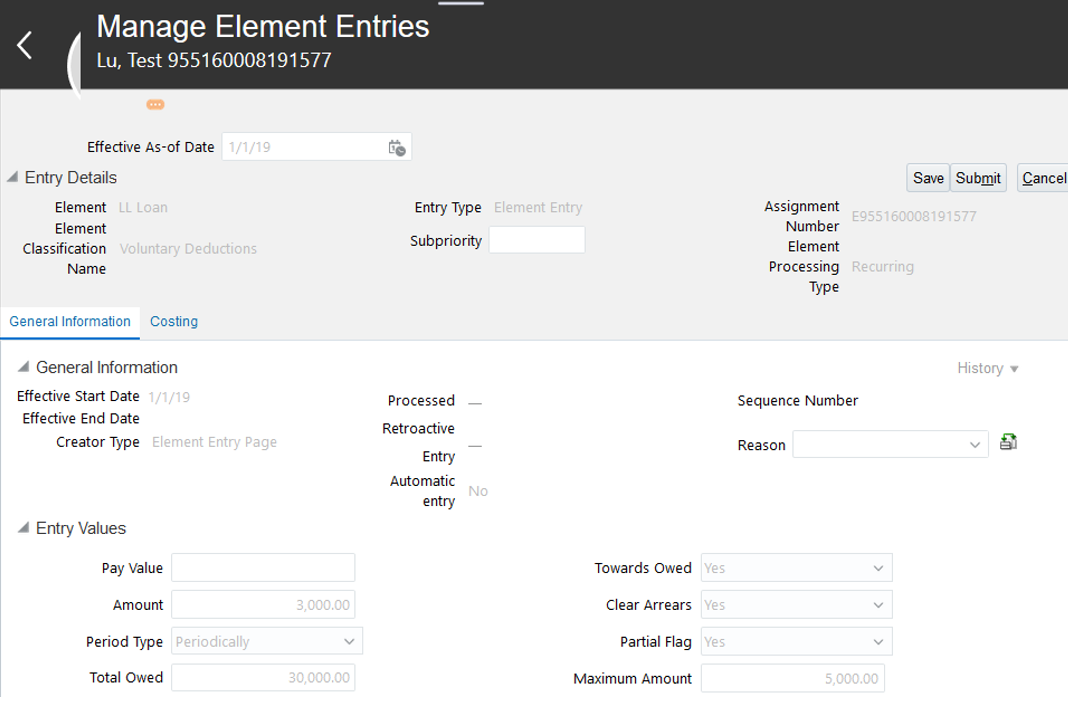Open the Partial Flag dropdown

878,641
